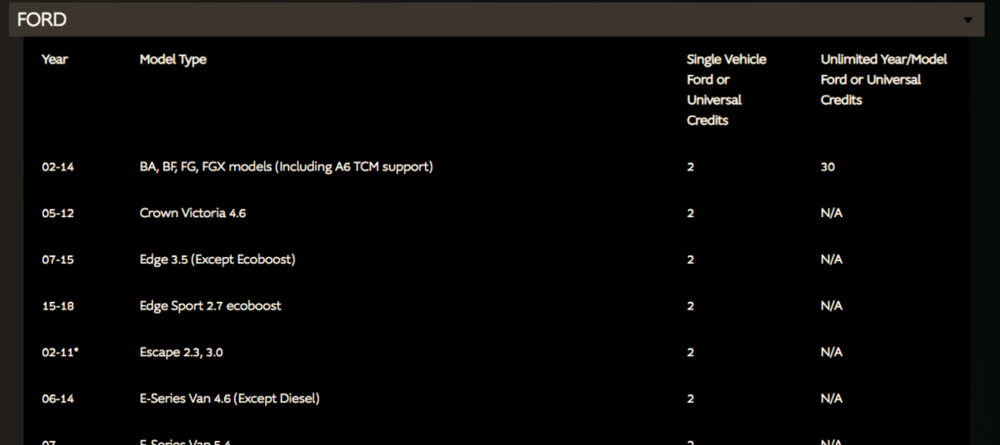Viewport: 1000px width, 445px height.
Task: Click the 15-18 year cell
Action: tap(58, 306)
